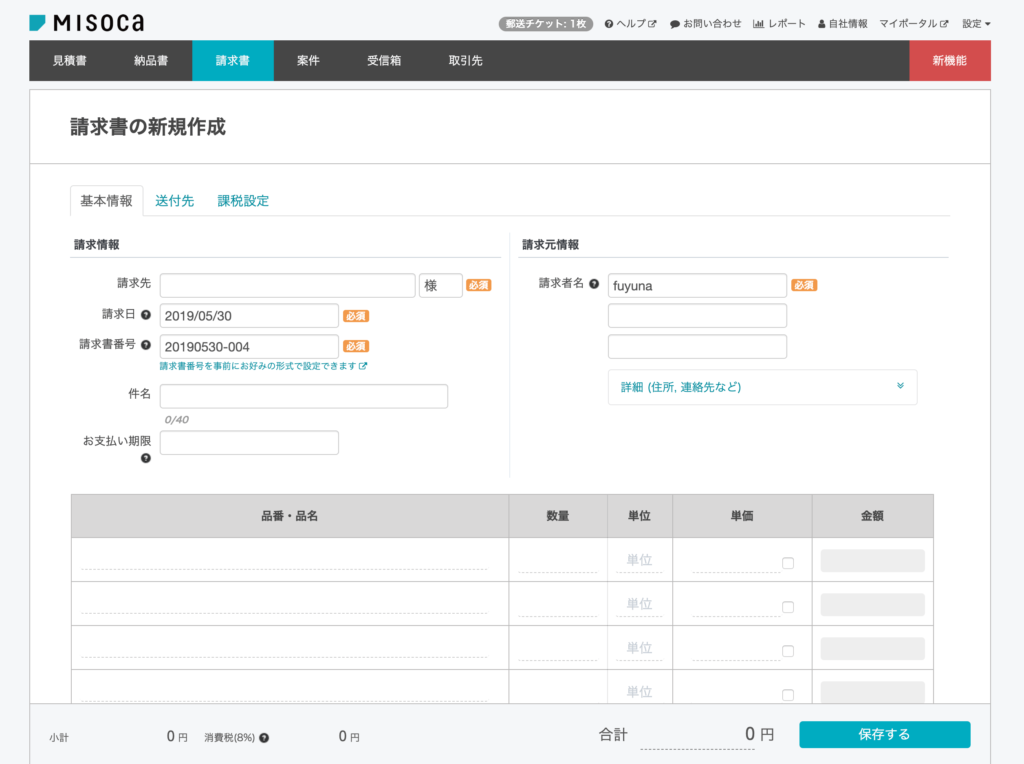This screenshot has width=1024, height=764.
Task: Click second row 単位 cell
Action: 639,604
